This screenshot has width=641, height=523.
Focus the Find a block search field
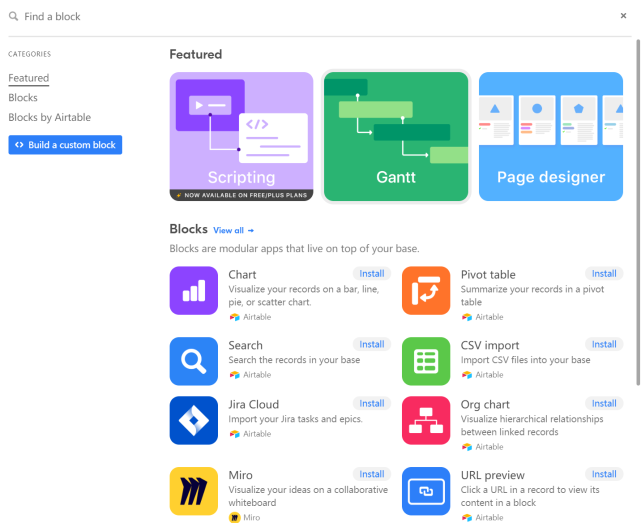pyautogui.click(x=311, y=16)
